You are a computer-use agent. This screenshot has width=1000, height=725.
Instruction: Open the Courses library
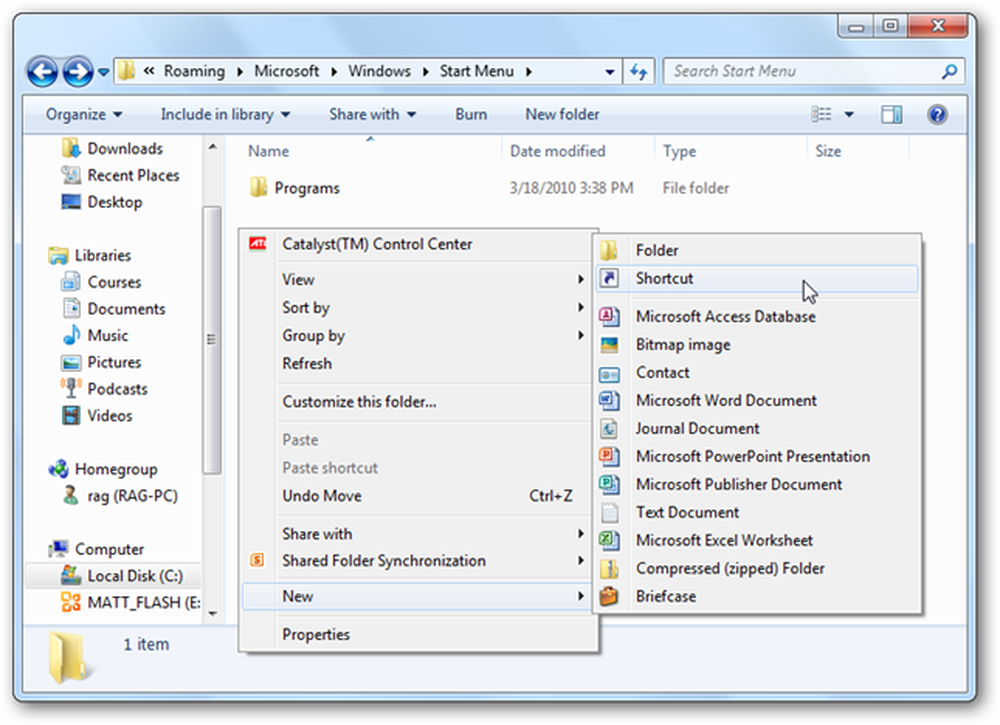coord(101,282)
